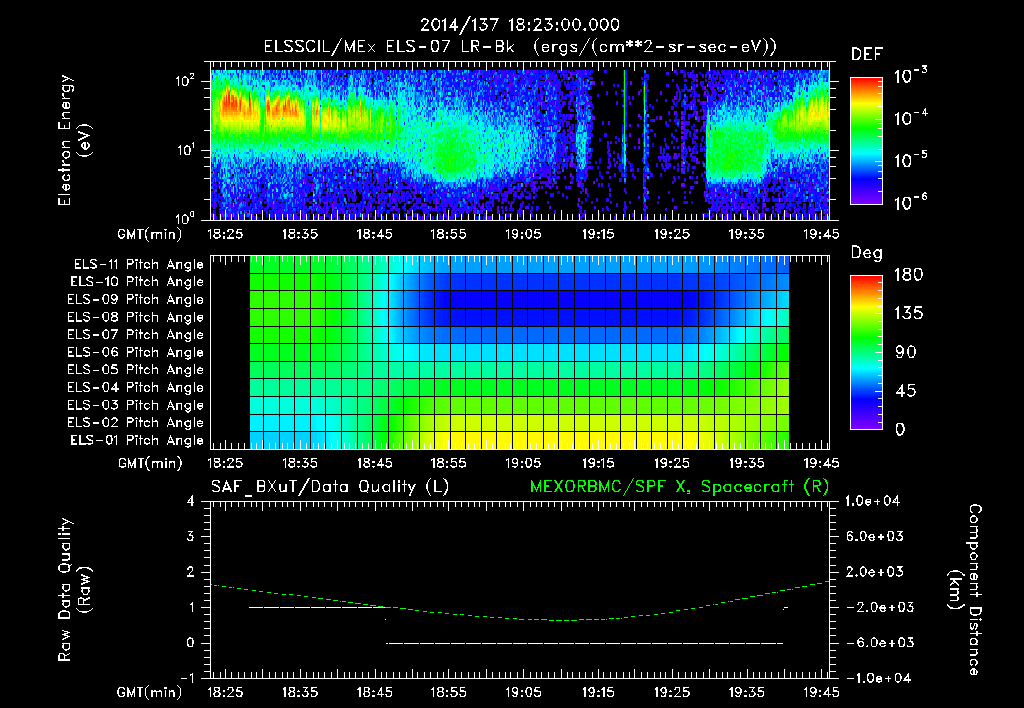Click the 18:45 tick label under bottom panel
This screenshot has height=708, width=1024.
coord(374,692)
